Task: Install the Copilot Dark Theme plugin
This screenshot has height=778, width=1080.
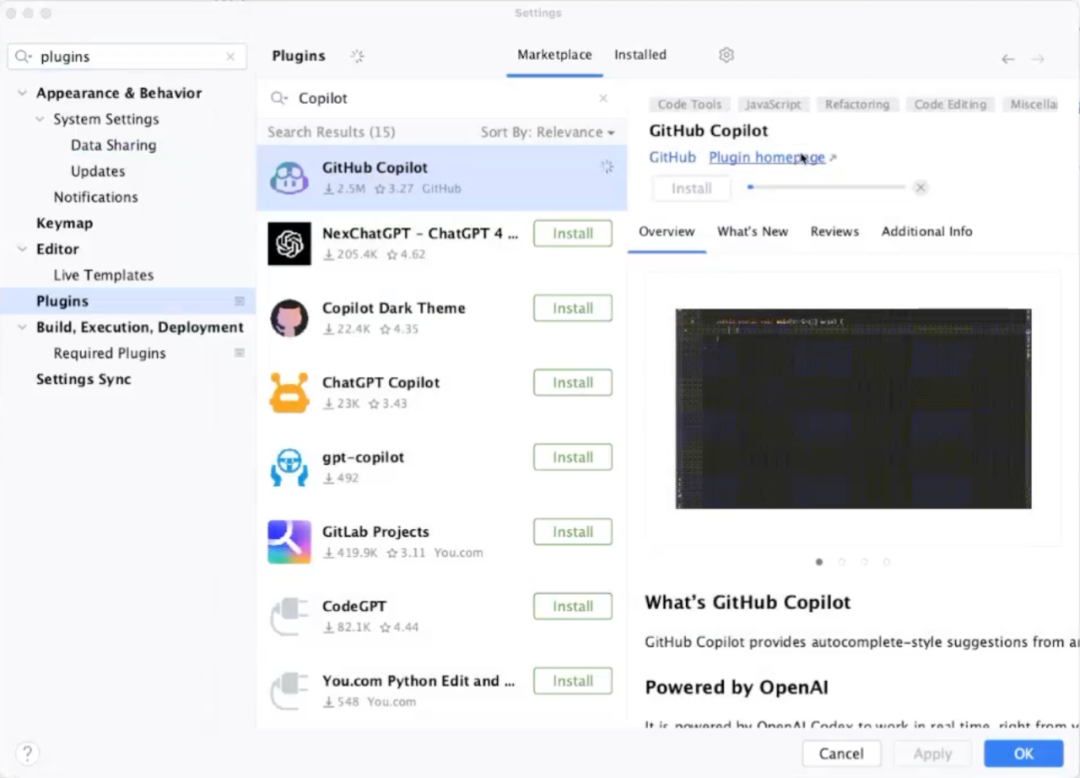Action: (572, 308)
